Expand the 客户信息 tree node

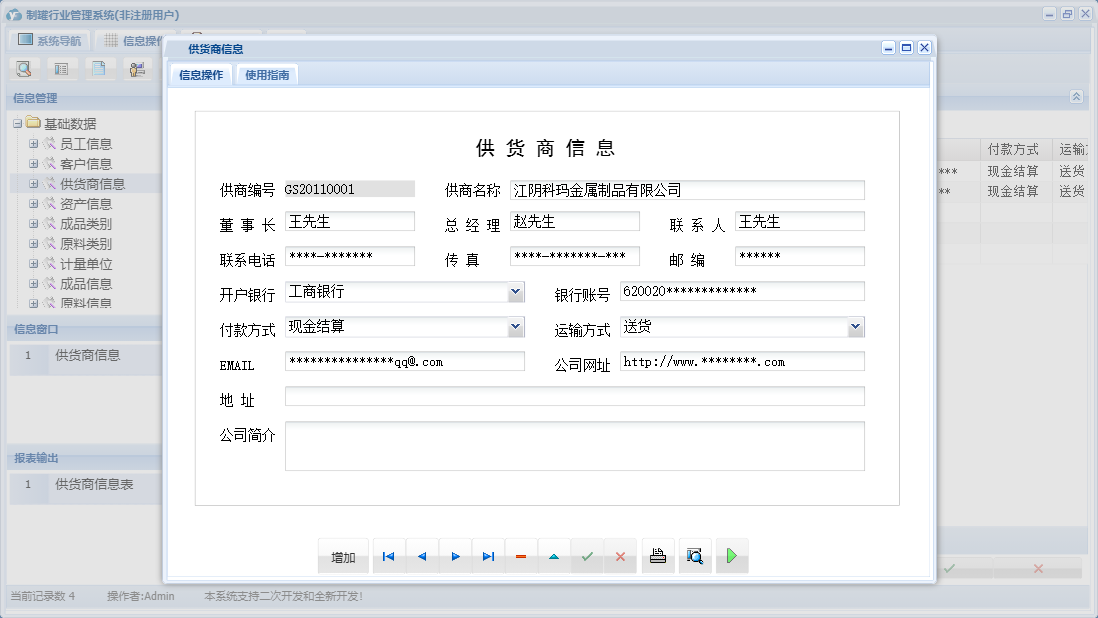[x=33, y=164]
